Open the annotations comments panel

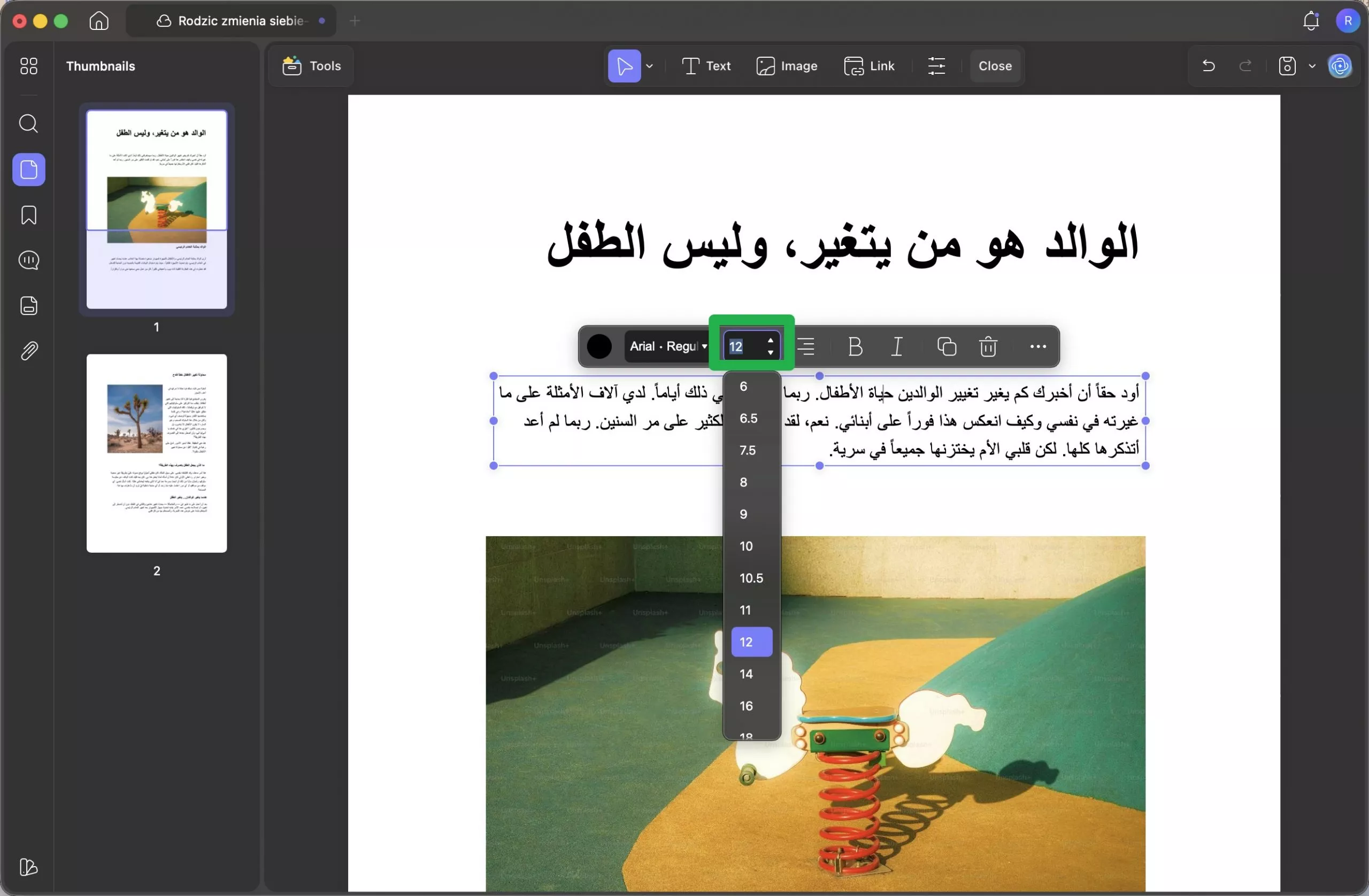pos(28,260)
